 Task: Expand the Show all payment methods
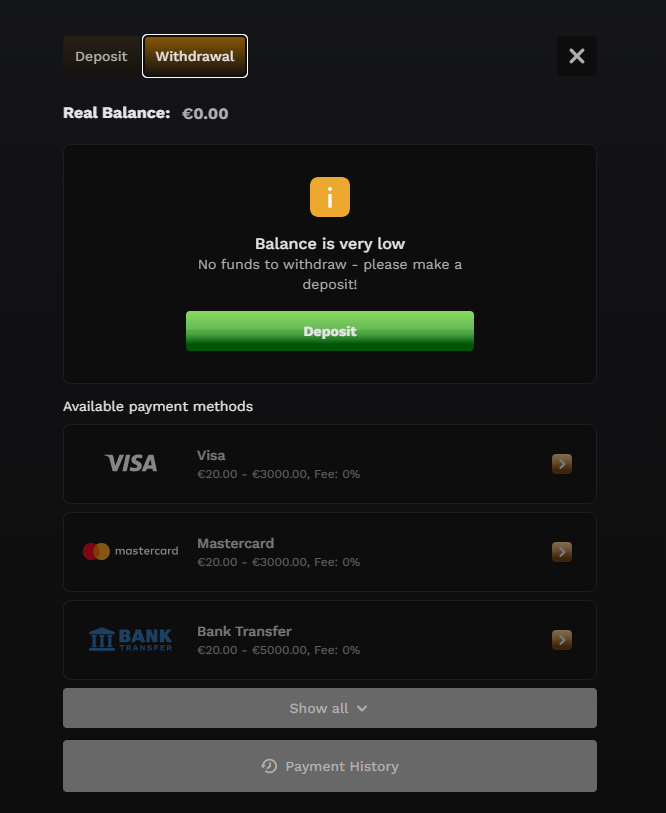[330, 708]
